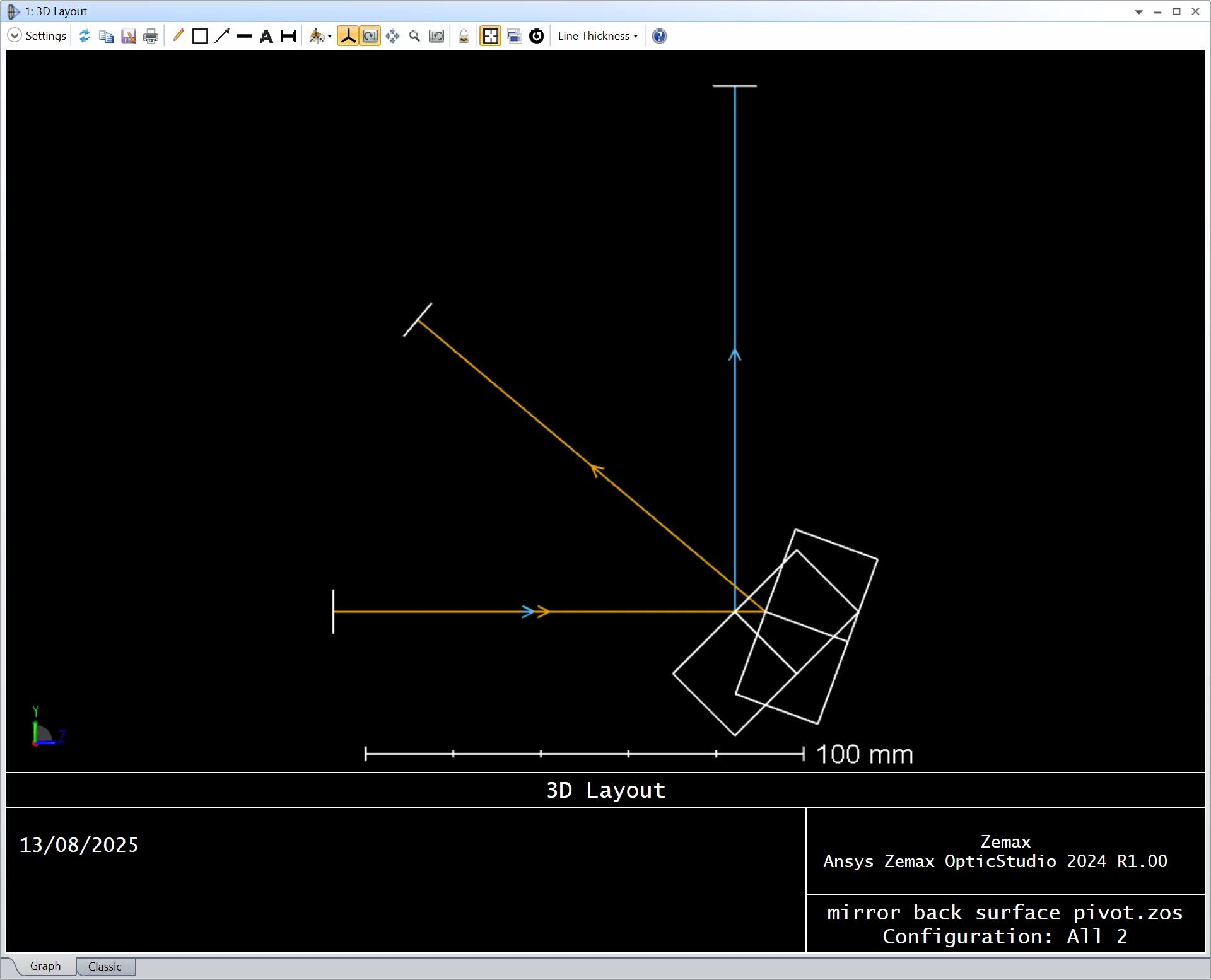Click the 100 mm scale label
The height and width of the screenshot is (980, 1211).
[x=864, y=754]
